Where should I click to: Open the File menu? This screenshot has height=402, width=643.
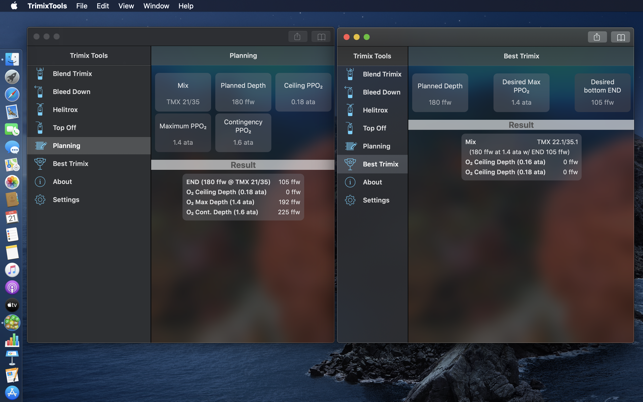[x=82, y=6]
